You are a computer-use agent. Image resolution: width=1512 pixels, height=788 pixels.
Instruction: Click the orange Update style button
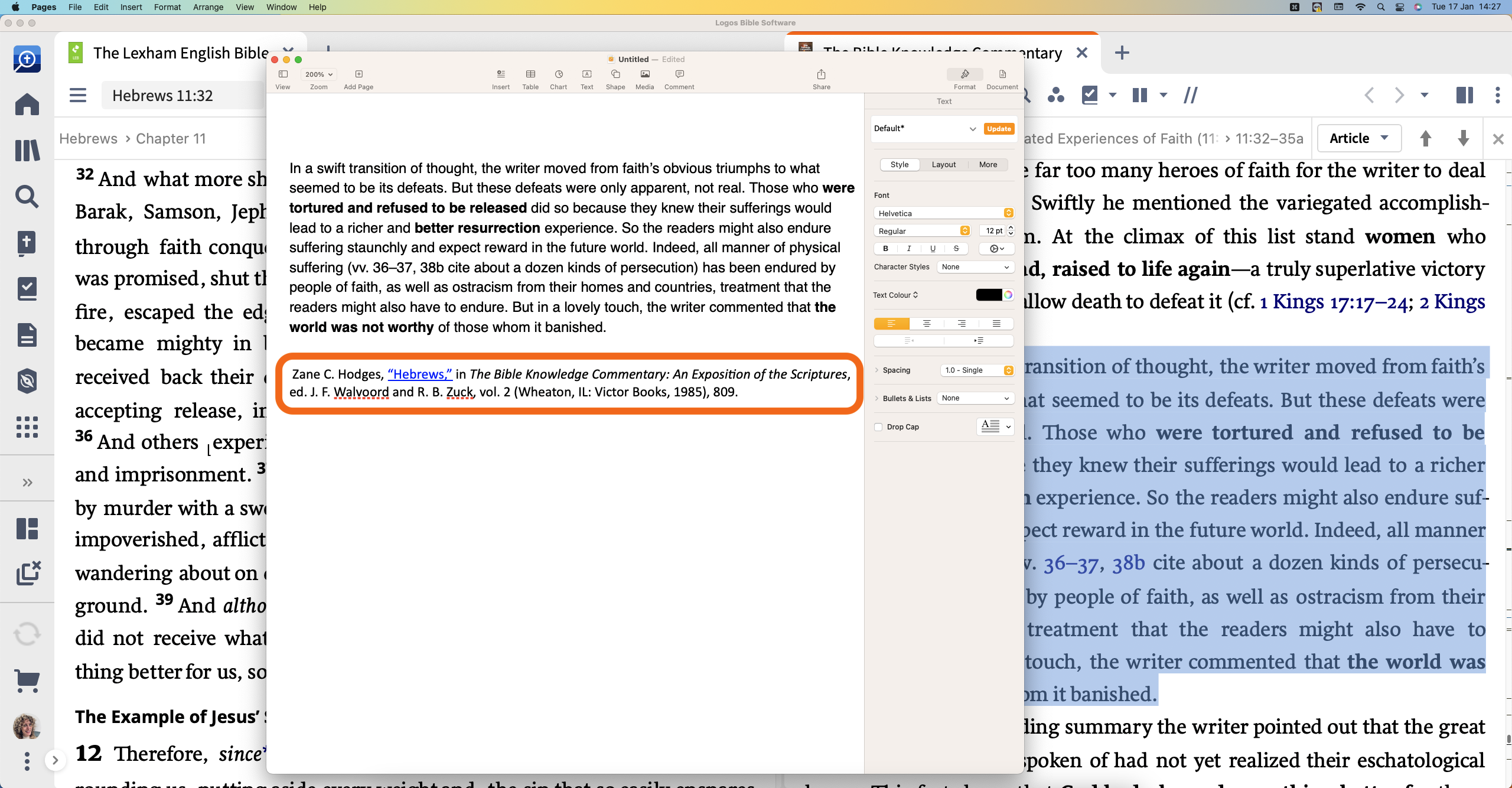point(999,129)
